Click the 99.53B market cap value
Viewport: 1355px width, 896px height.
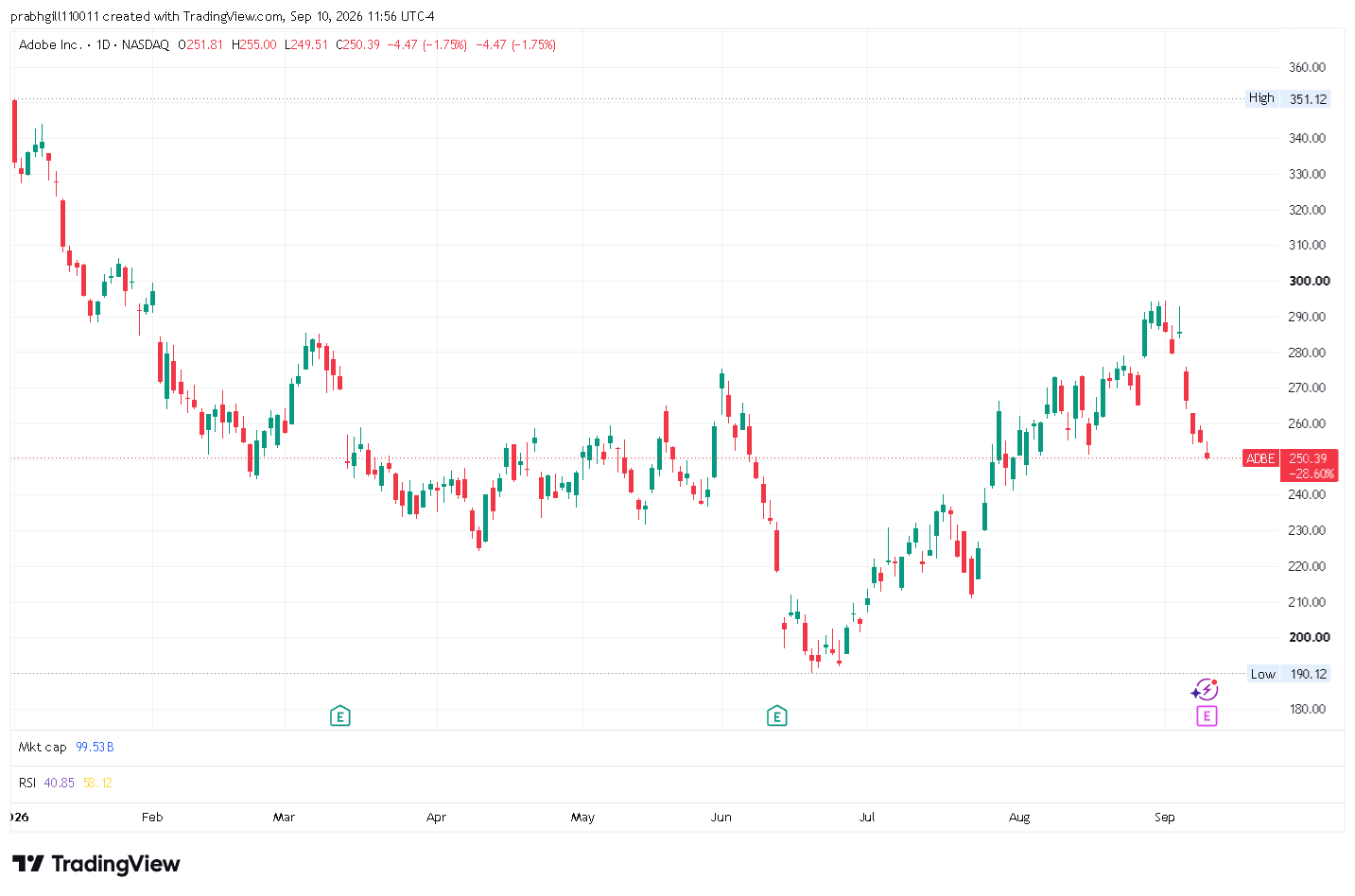point(95,747)
